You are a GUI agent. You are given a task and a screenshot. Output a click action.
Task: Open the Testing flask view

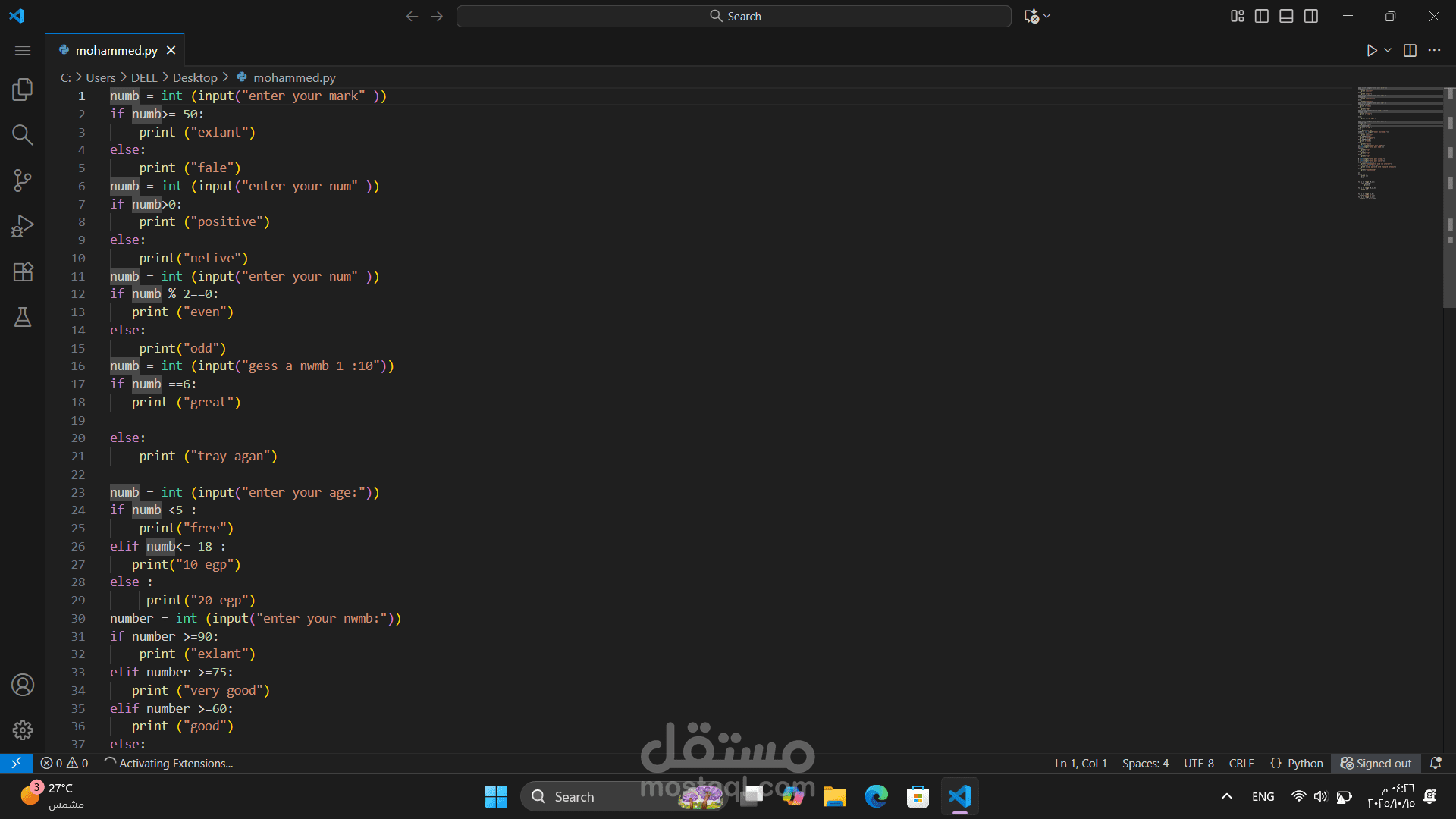(23, 317)
